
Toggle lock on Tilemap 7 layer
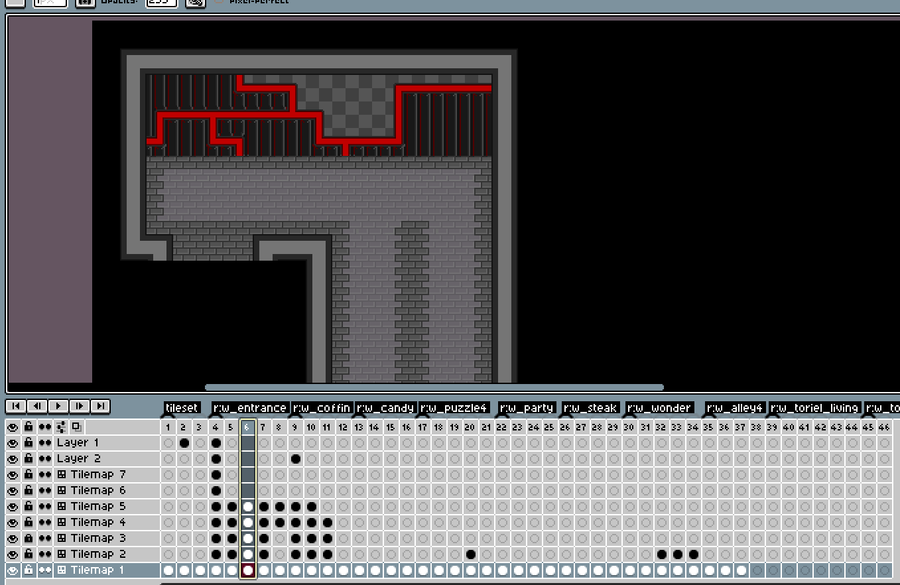coord(28,475)
